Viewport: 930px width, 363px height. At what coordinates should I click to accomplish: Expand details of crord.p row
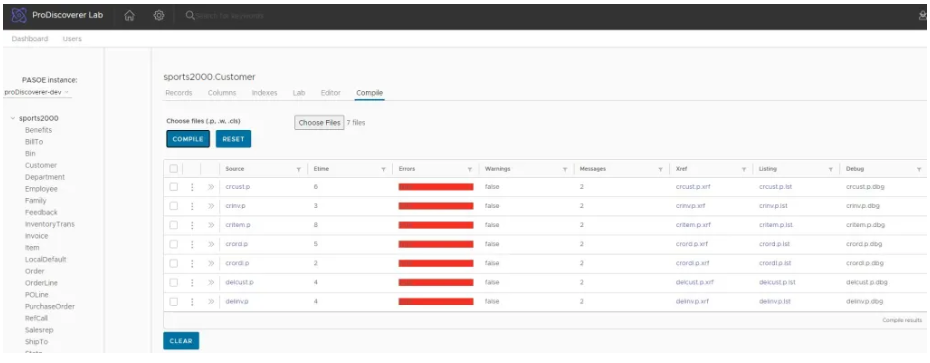pos(211,244)
